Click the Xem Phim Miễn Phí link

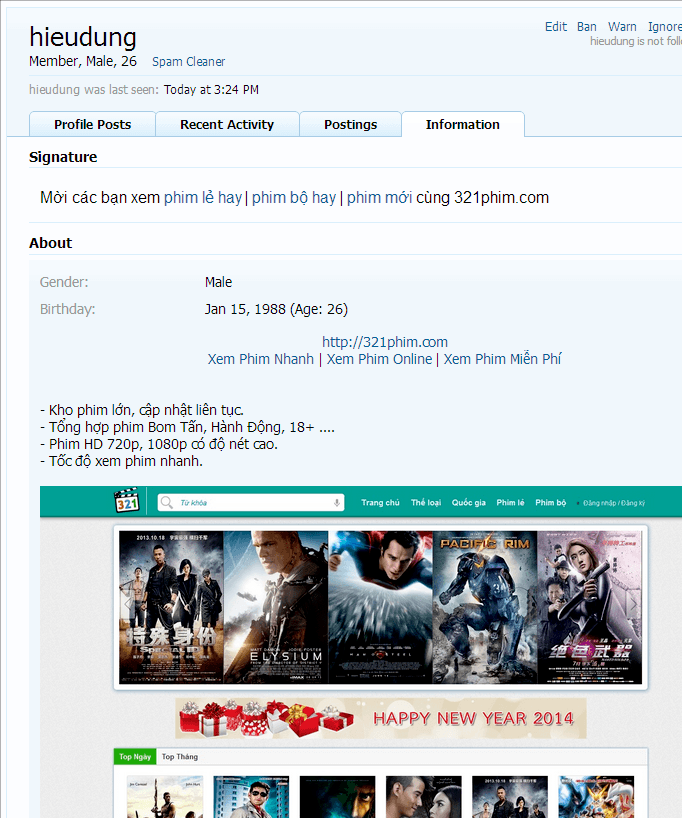[x=502, y=359]
